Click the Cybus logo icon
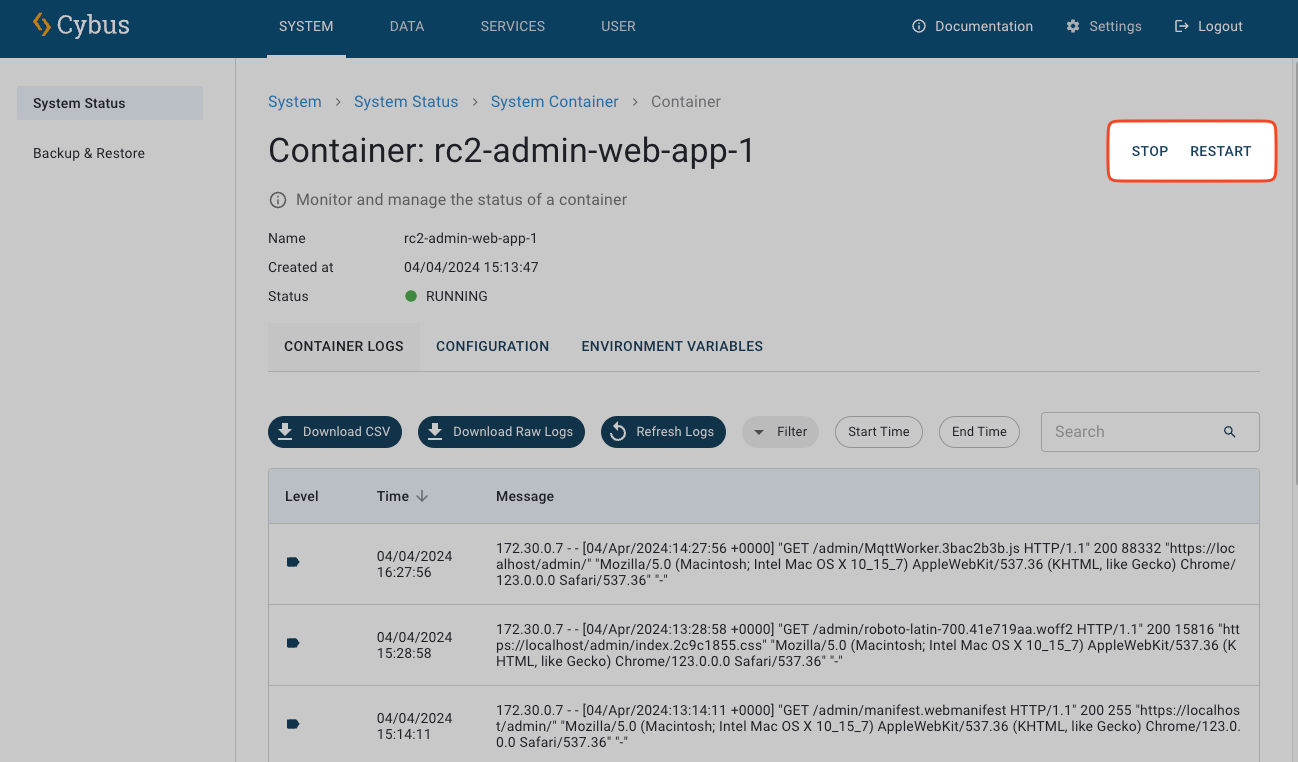The height and width of the screenshot is (762, 1298). [x=41, y=25]
